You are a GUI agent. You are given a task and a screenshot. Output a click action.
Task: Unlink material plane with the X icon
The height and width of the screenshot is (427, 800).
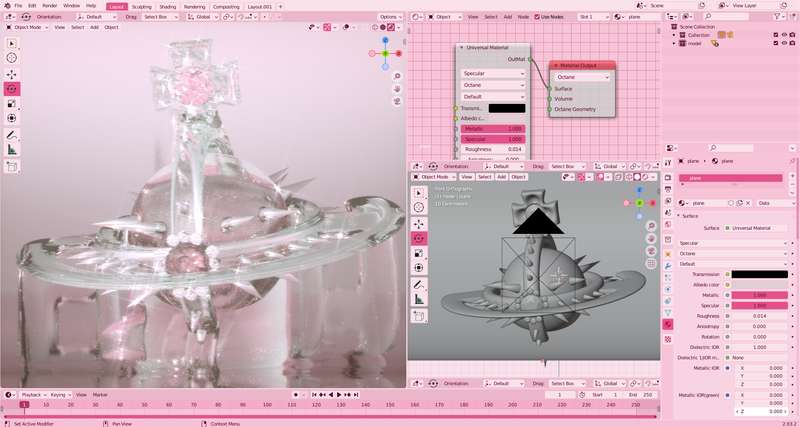coord(748,203)
